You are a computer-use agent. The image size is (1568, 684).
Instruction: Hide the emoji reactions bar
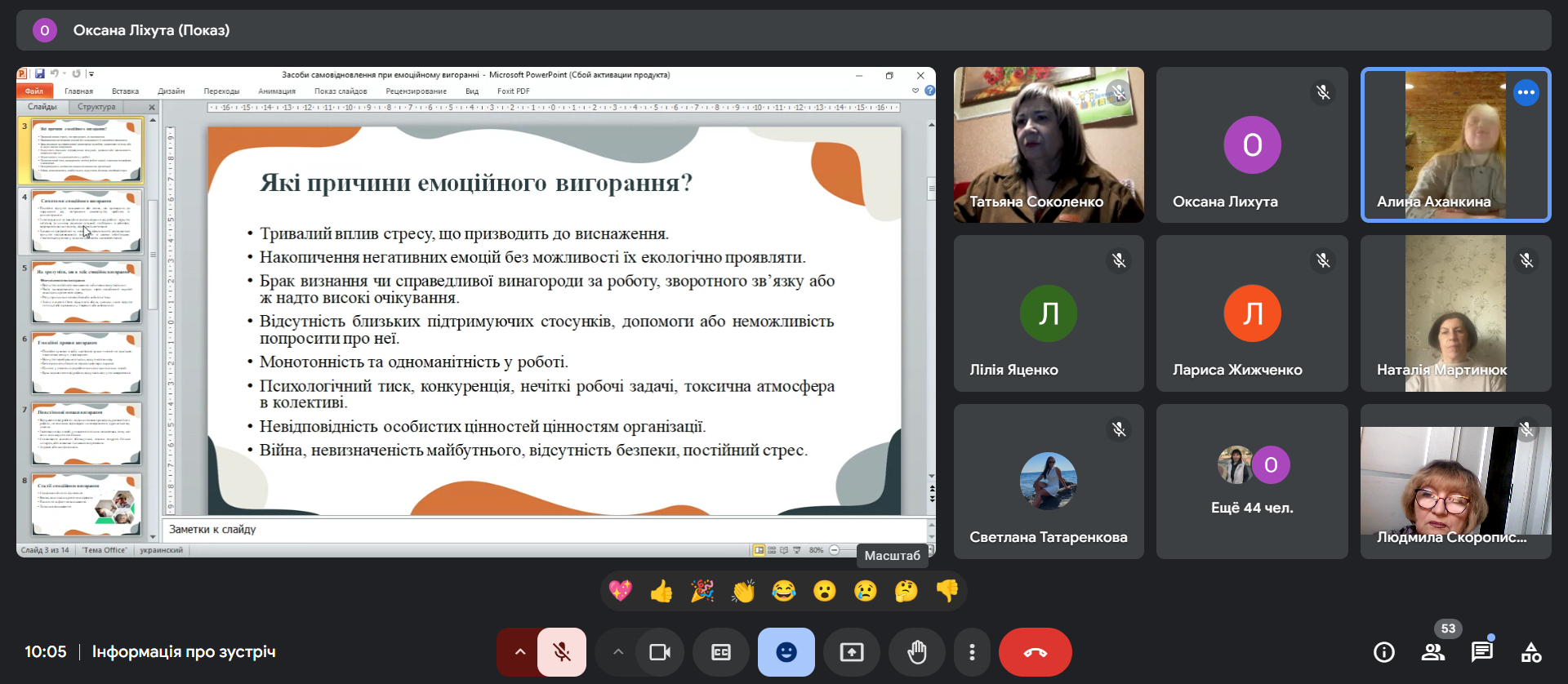click(786, 652)
